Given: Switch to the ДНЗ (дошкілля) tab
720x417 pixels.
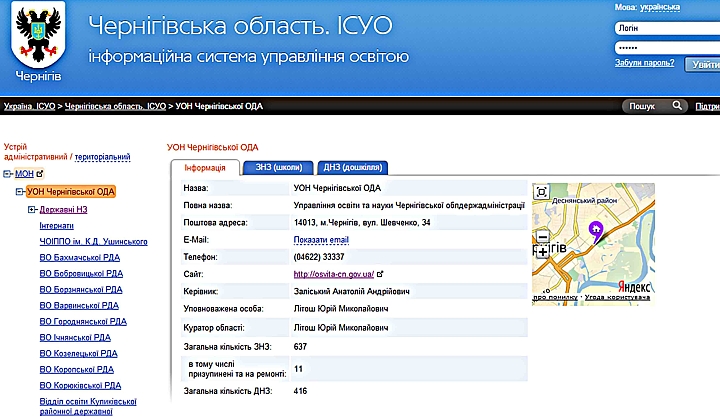Looking at the screenshot, I should pyautogui.click(x=351, y=167).
